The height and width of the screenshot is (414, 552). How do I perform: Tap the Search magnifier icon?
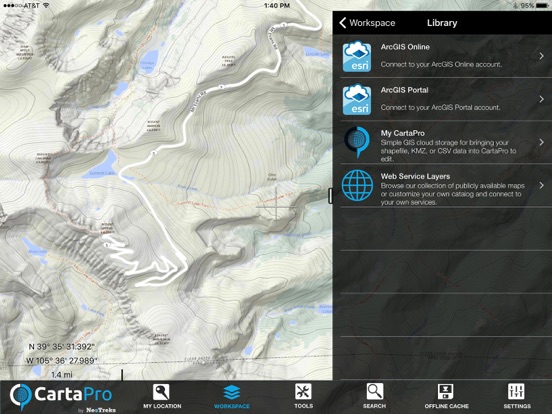tap(375, 392)
